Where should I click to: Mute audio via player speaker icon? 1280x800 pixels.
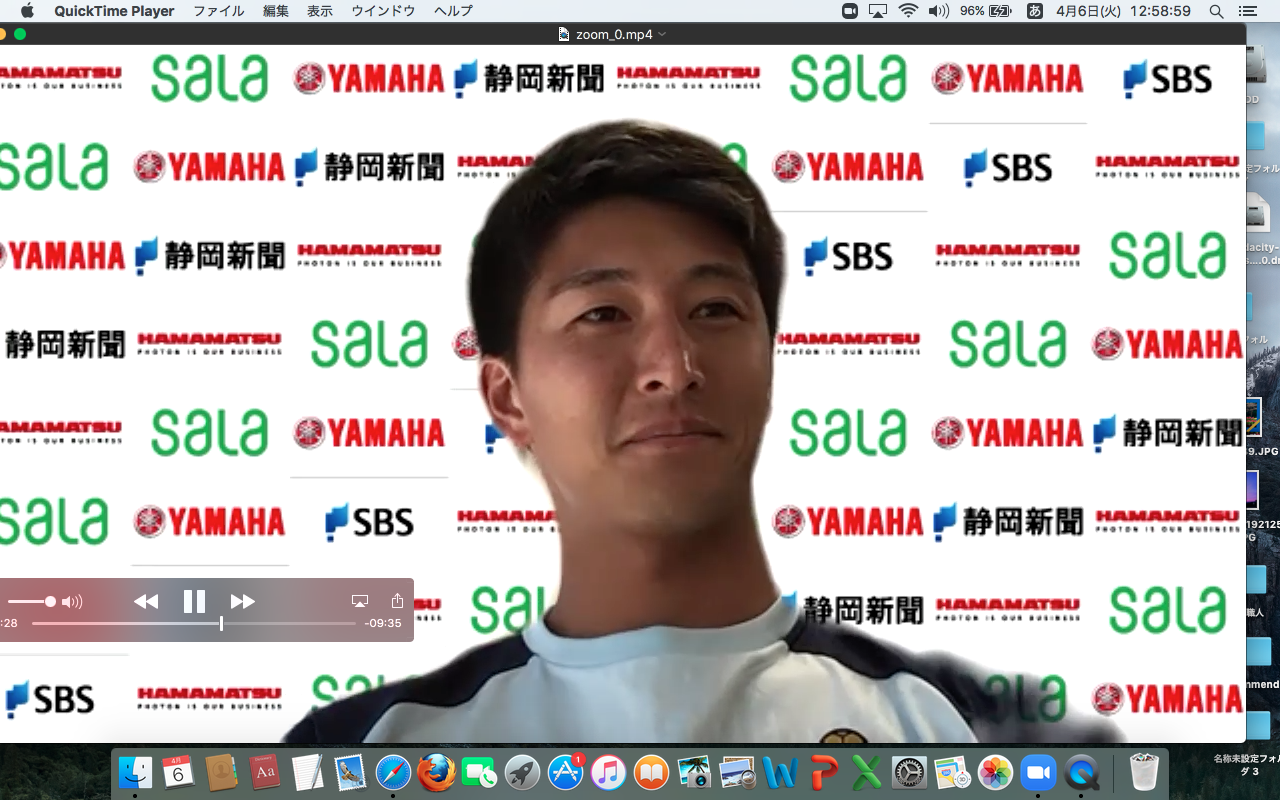click(72, 602)
